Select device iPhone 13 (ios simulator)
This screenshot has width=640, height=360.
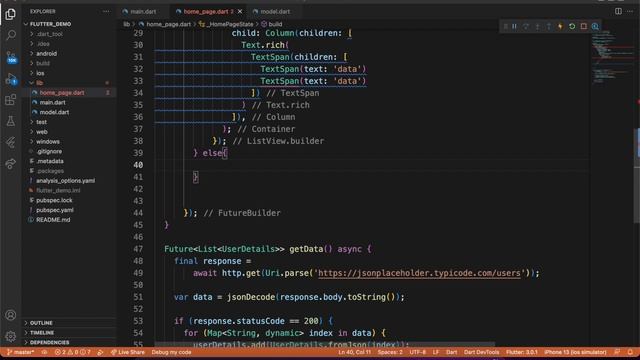click(x=575, y=352)
